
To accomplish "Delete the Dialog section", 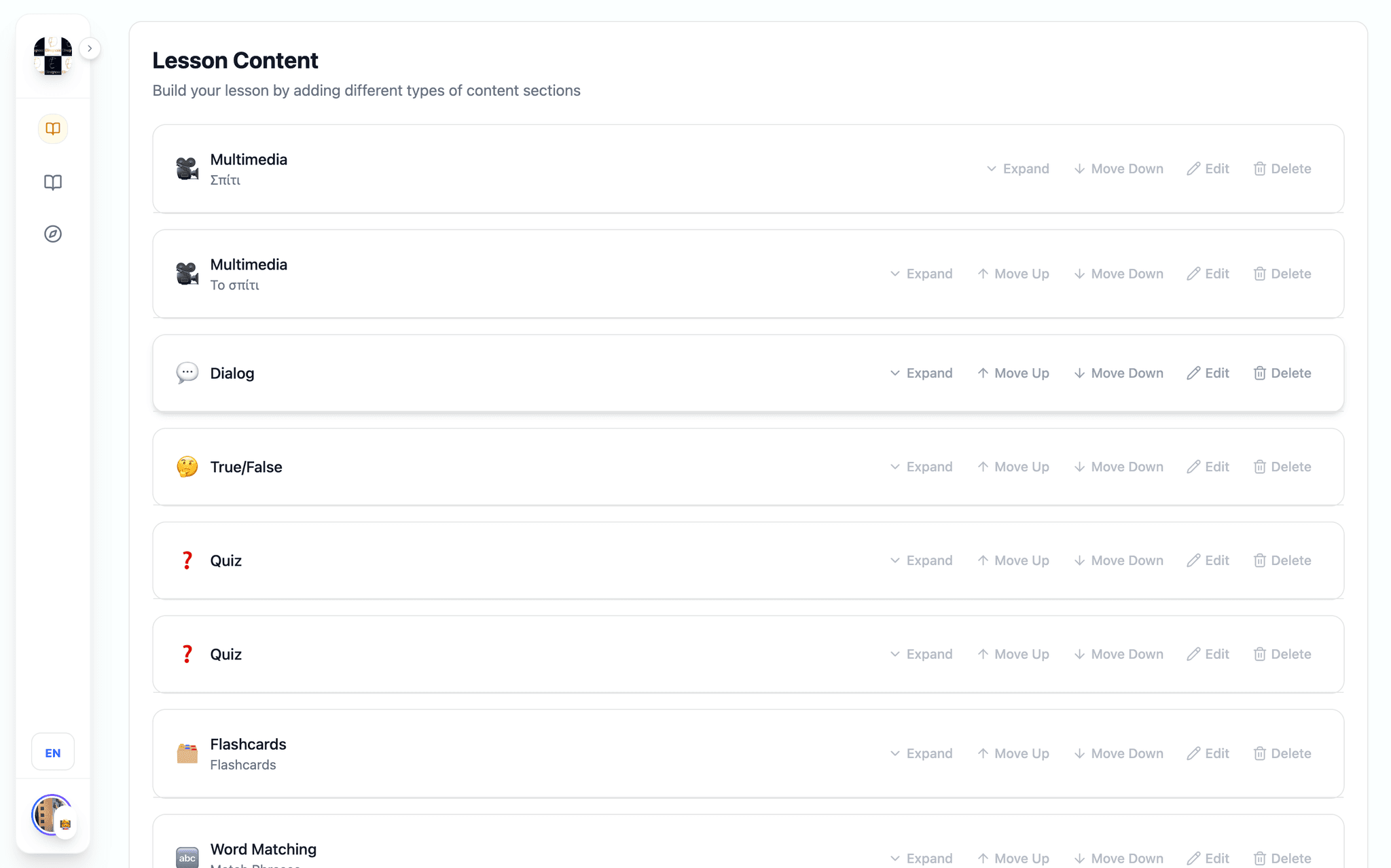I will (1282, 373).
